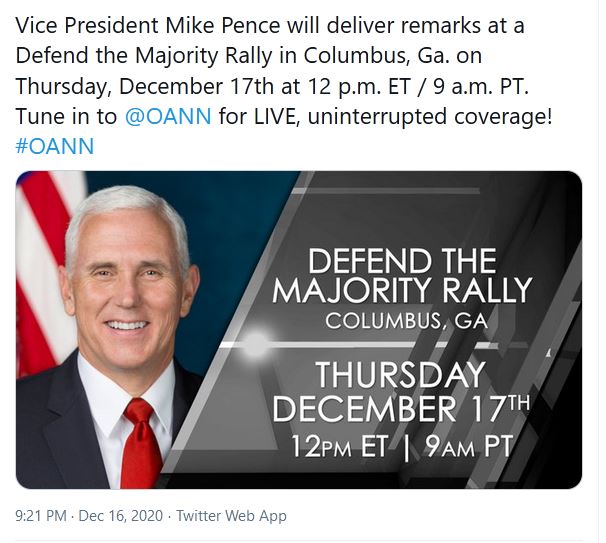Click the bright lens flare in the graphic
The height and width of the screenshot is (543, 606).
pyautogui.click(x=258, y=346)
